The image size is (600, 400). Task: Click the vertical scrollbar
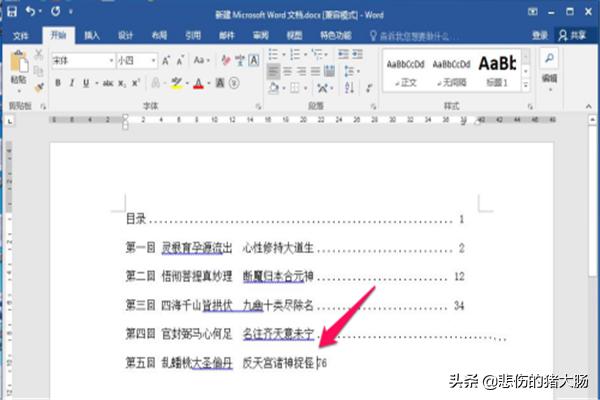pyautogui.click(x=592, y=199)
